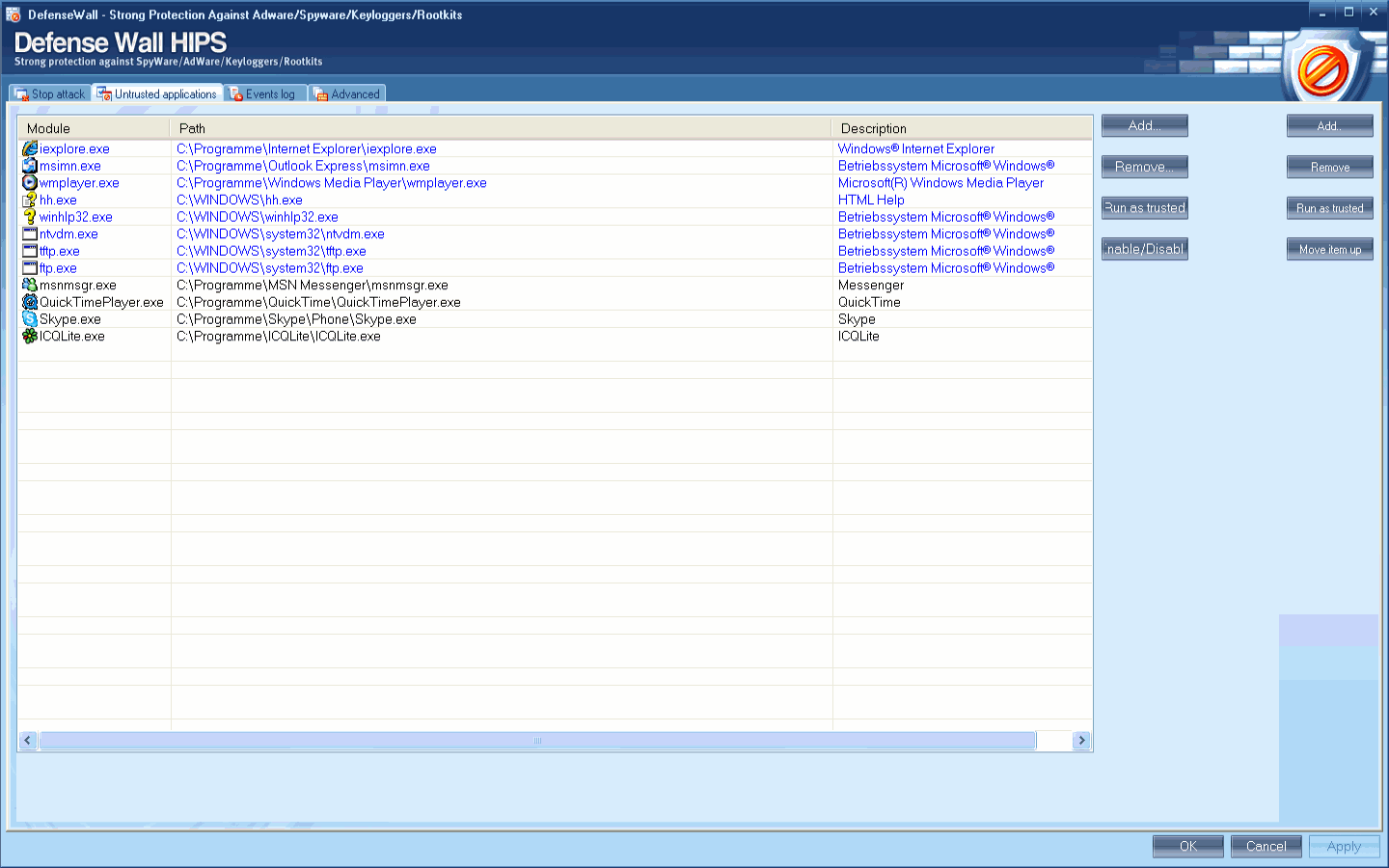Screen dimensions: 1389x868
Task: Click the Add... button beside the list
Action: point(1145,126)
